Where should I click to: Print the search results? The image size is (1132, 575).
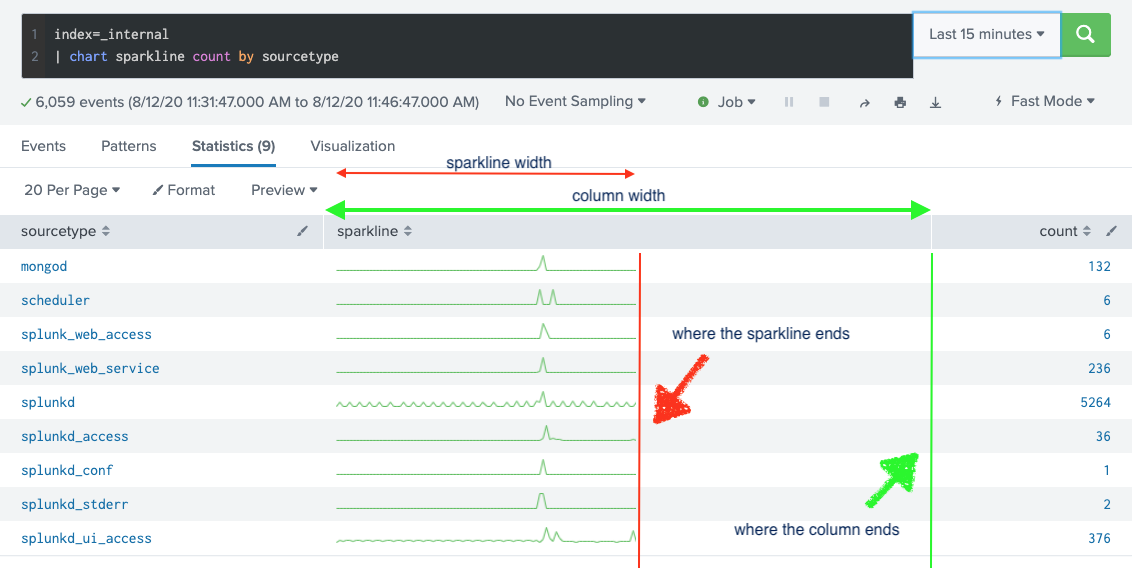point(900,102)
